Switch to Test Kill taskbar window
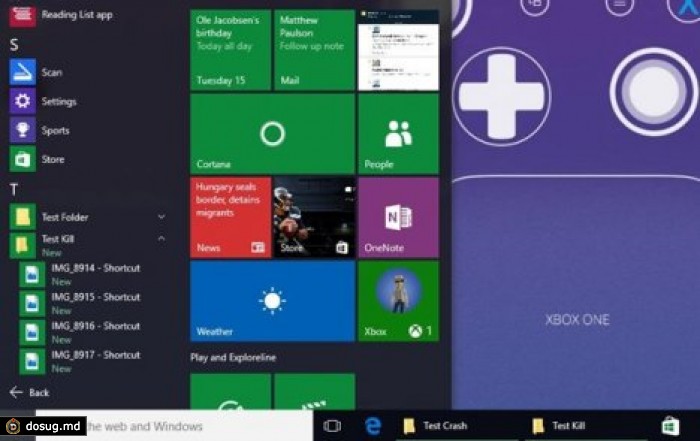 point(585,426)
